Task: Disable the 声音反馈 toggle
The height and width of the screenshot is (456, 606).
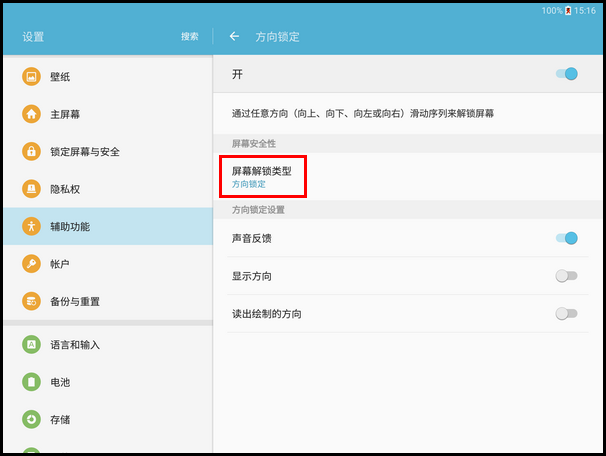Action: [567, 238]
